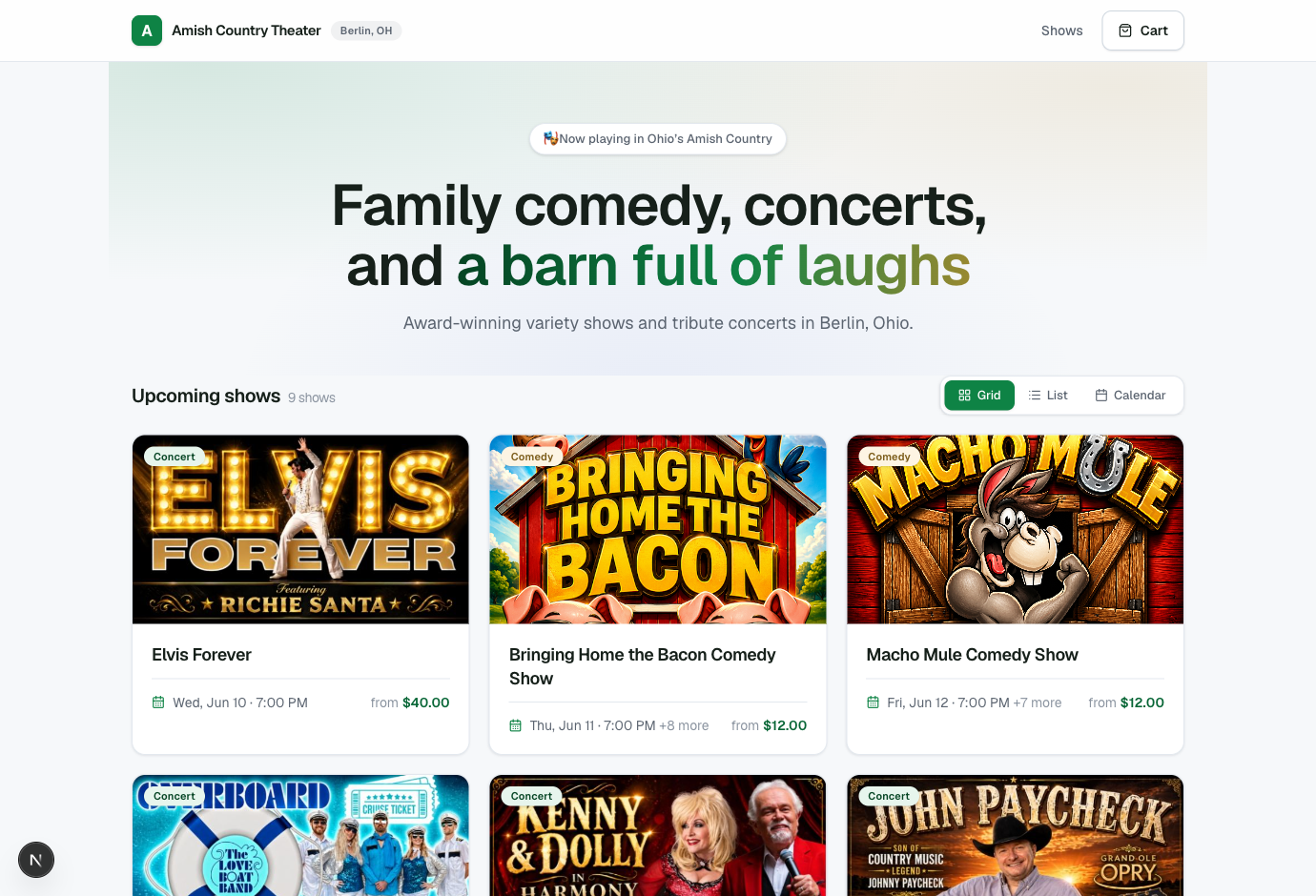Click Comedy tag on Macho Mule card

click(x=889, y=457)
